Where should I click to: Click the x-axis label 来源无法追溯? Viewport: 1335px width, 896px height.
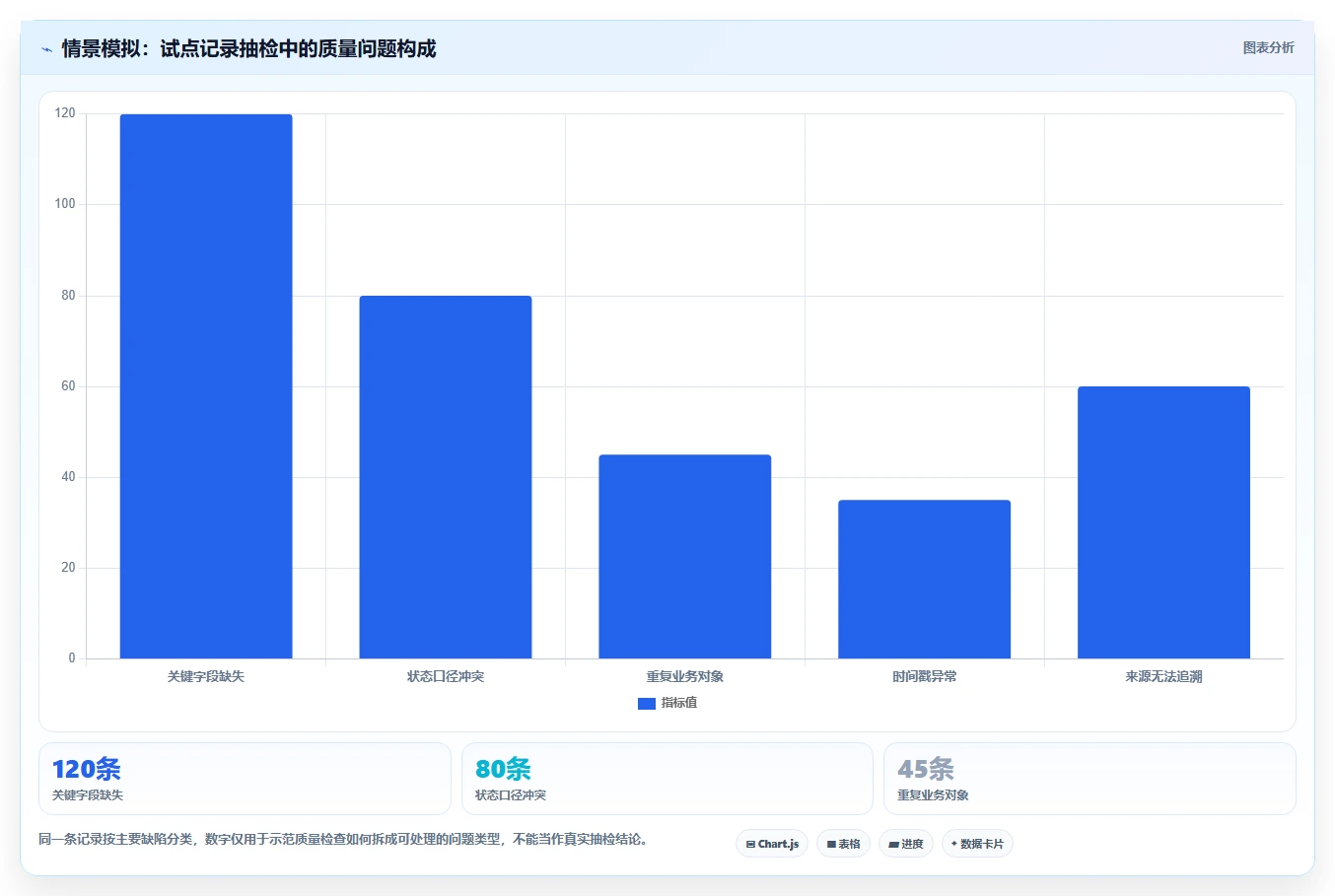pos(1163,676)
